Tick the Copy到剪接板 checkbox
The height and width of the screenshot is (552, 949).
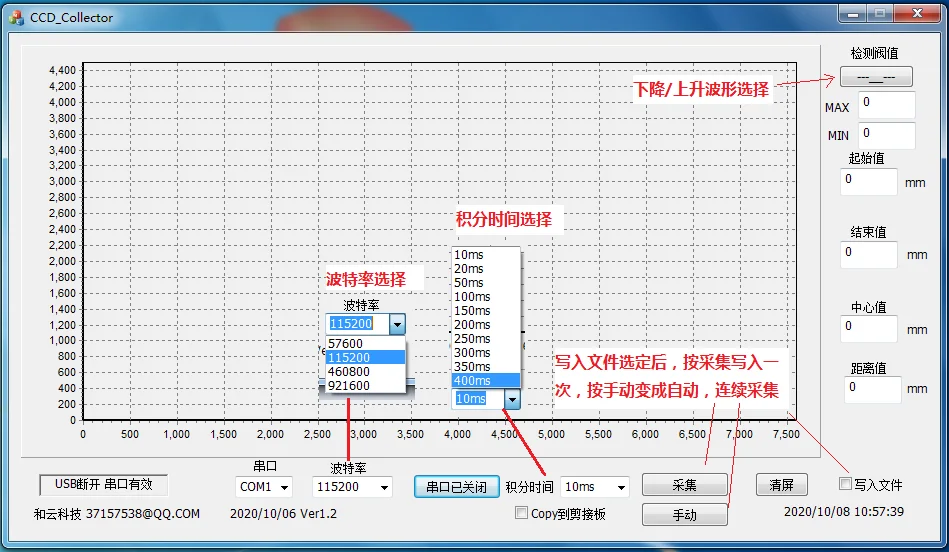pos(521,513)
